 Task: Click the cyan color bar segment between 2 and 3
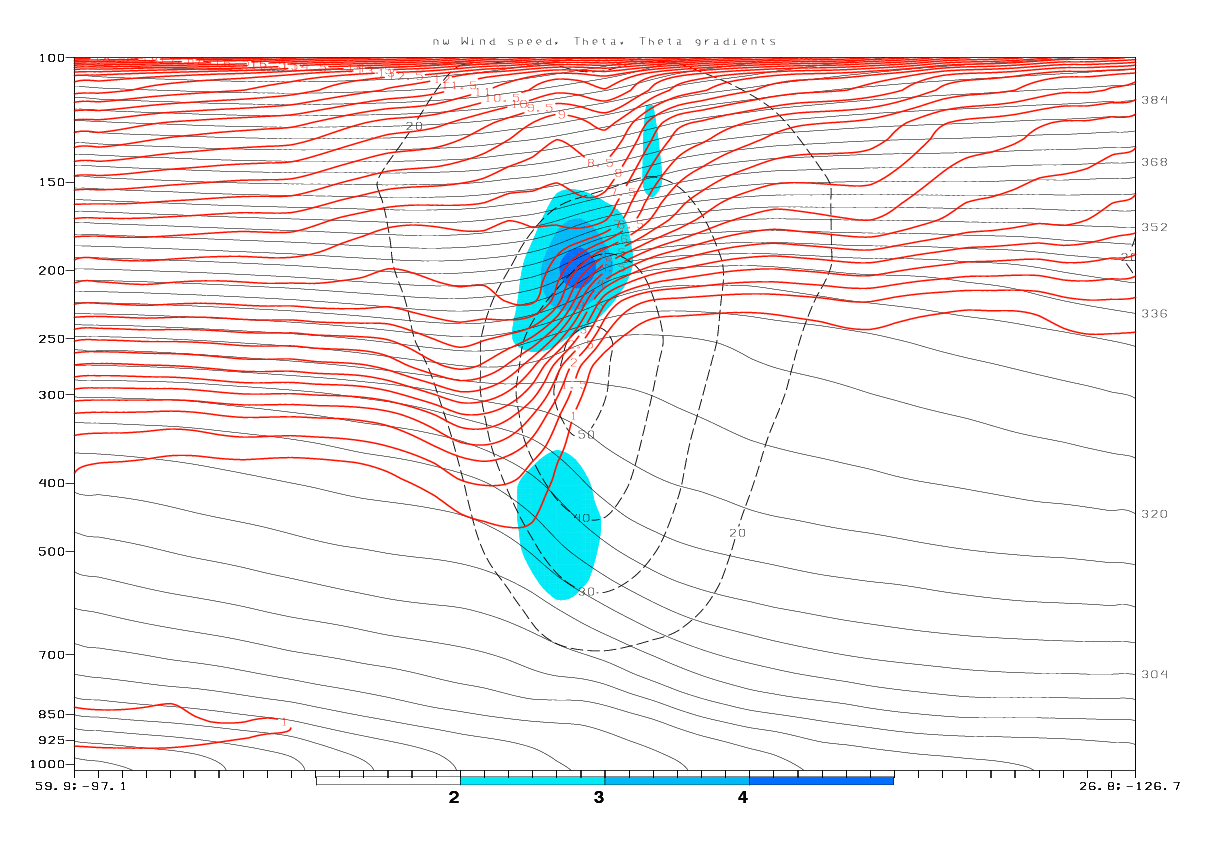pos(532,780)
